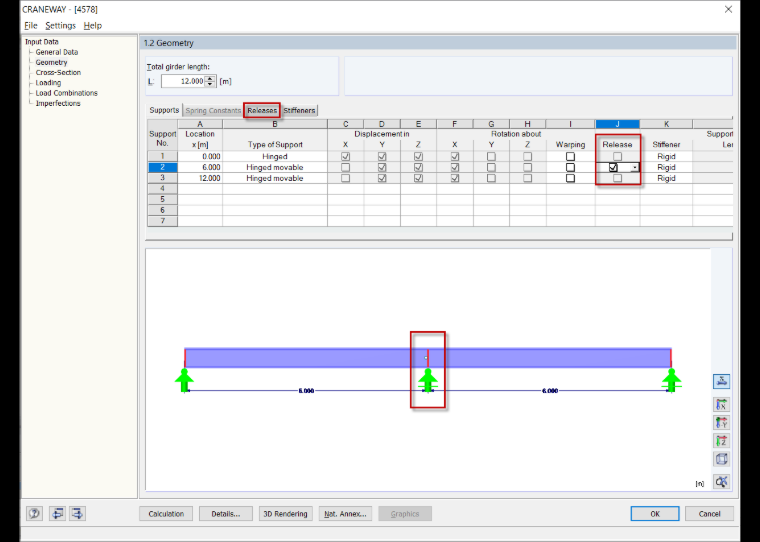Select column A header
The height and width of the screenshot is (542, 760).
tap(200, 124)
